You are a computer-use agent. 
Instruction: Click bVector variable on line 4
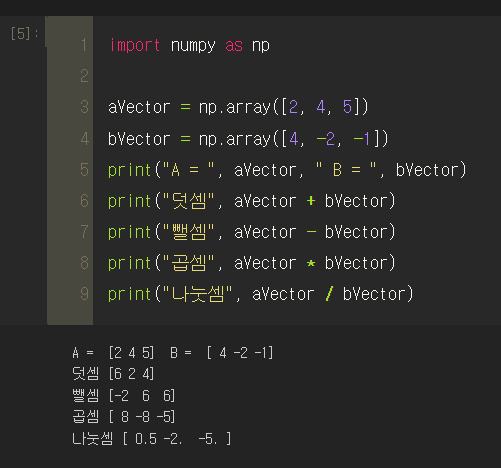click(139, 138)
